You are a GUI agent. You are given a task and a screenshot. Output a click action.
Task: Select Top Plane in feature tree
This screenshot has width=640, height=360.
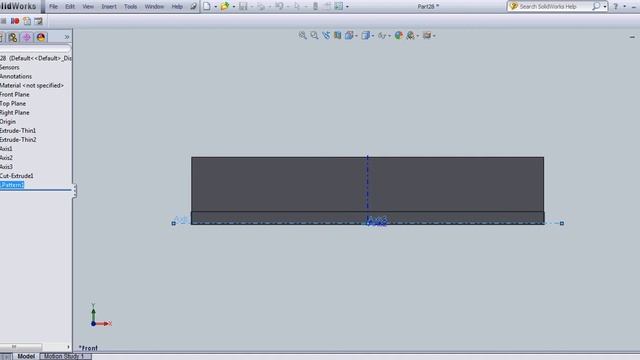tap(13, 103)
